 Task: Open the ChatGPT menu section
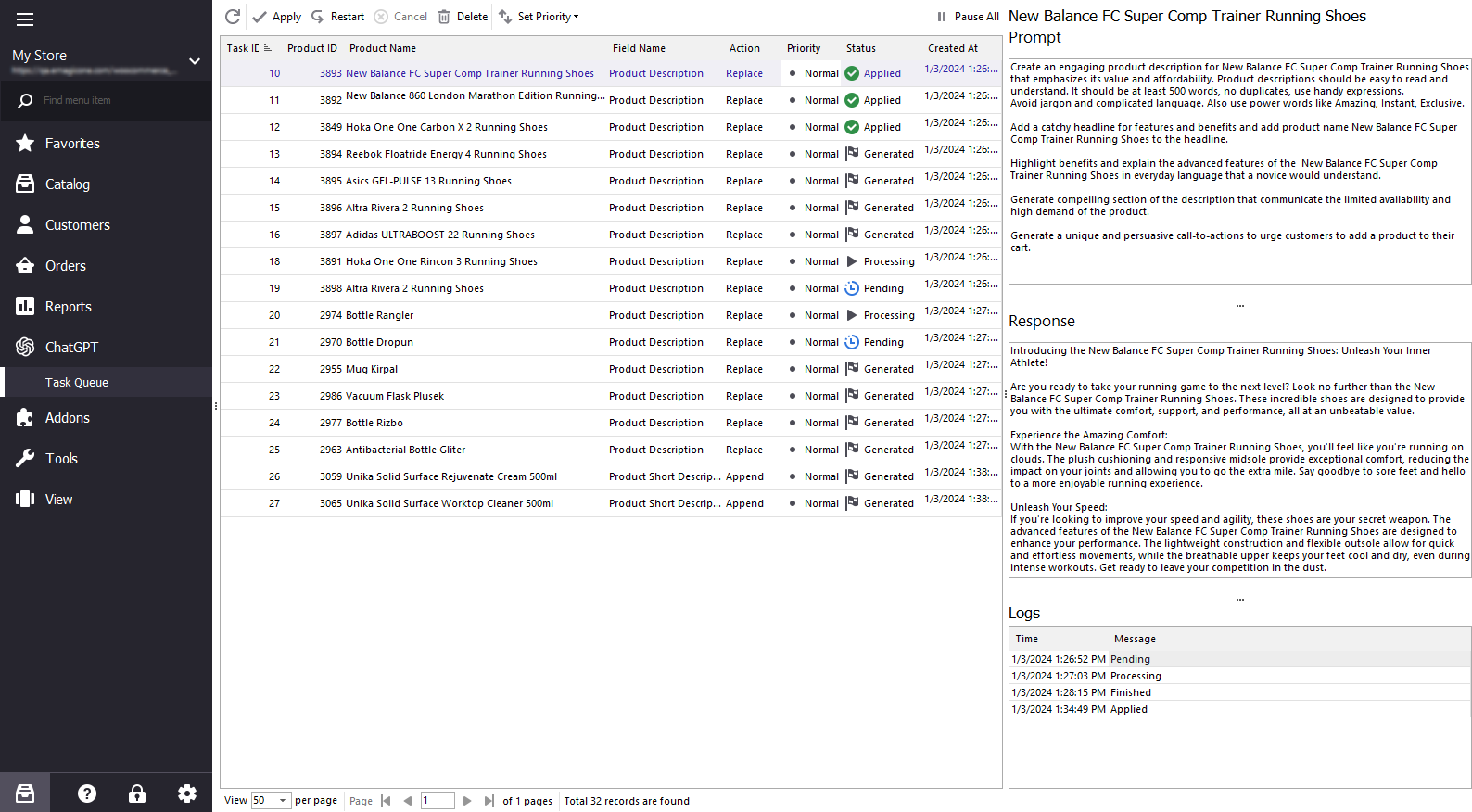(x=71, y=348)
